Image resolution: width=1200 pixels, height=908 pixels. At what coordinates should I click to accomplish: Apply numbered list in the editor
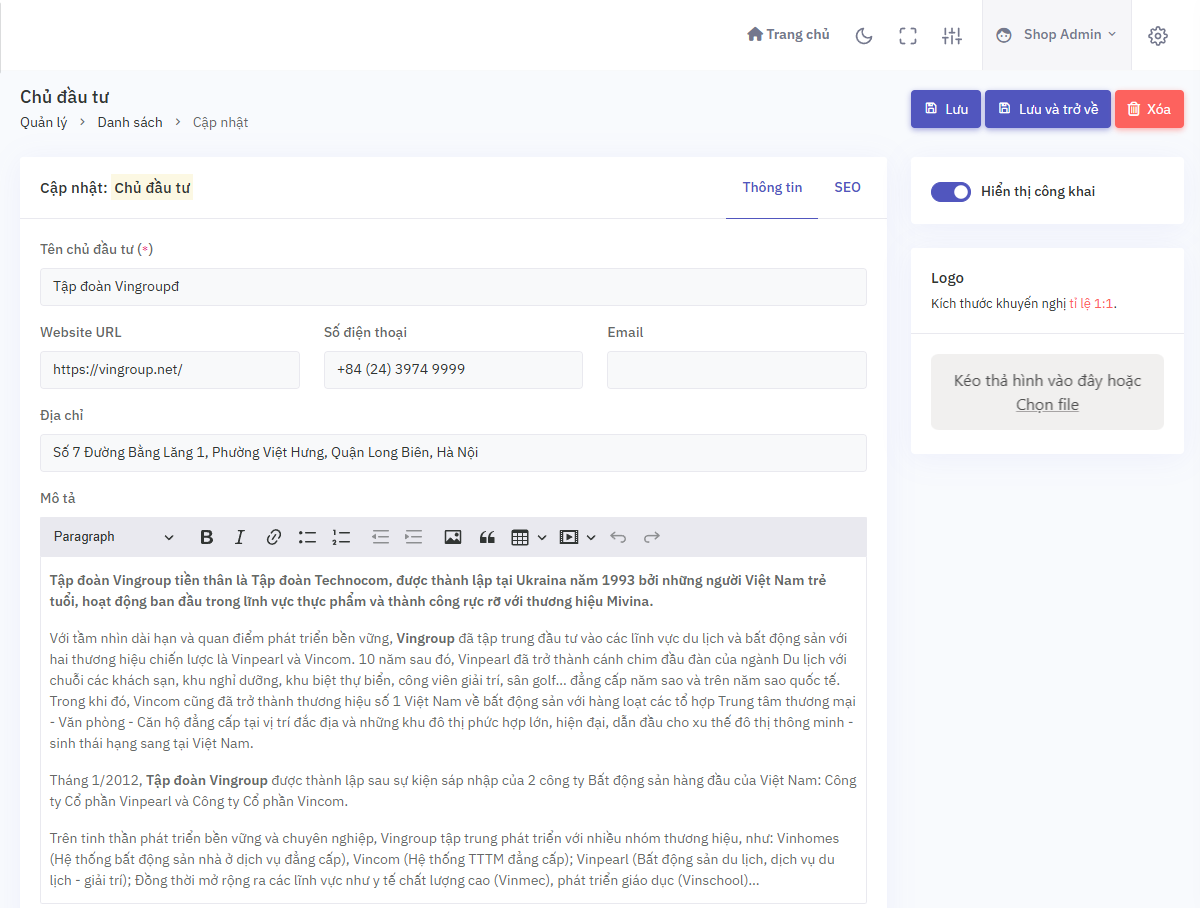coord(341,537)
